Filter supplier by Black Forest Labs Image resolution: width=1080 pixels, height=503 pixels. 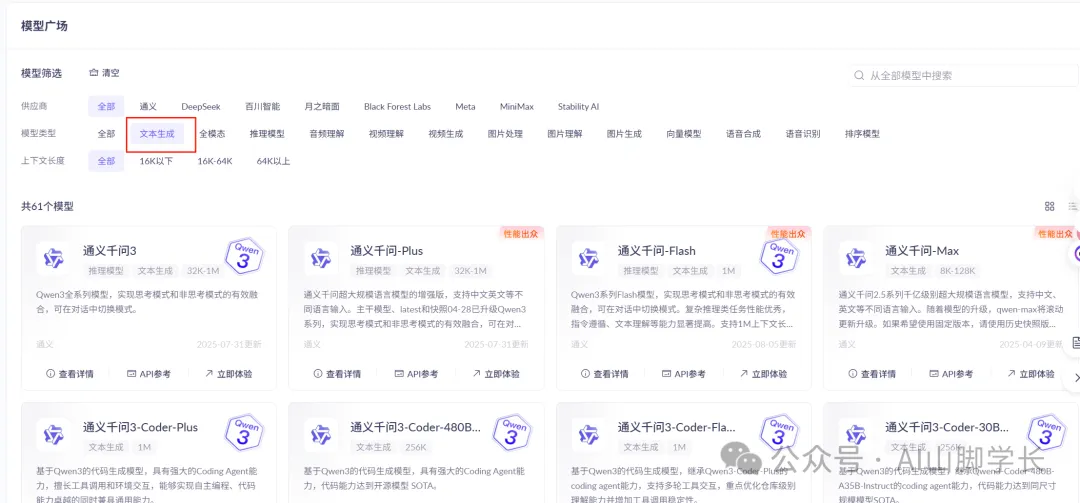click(397, 107)
